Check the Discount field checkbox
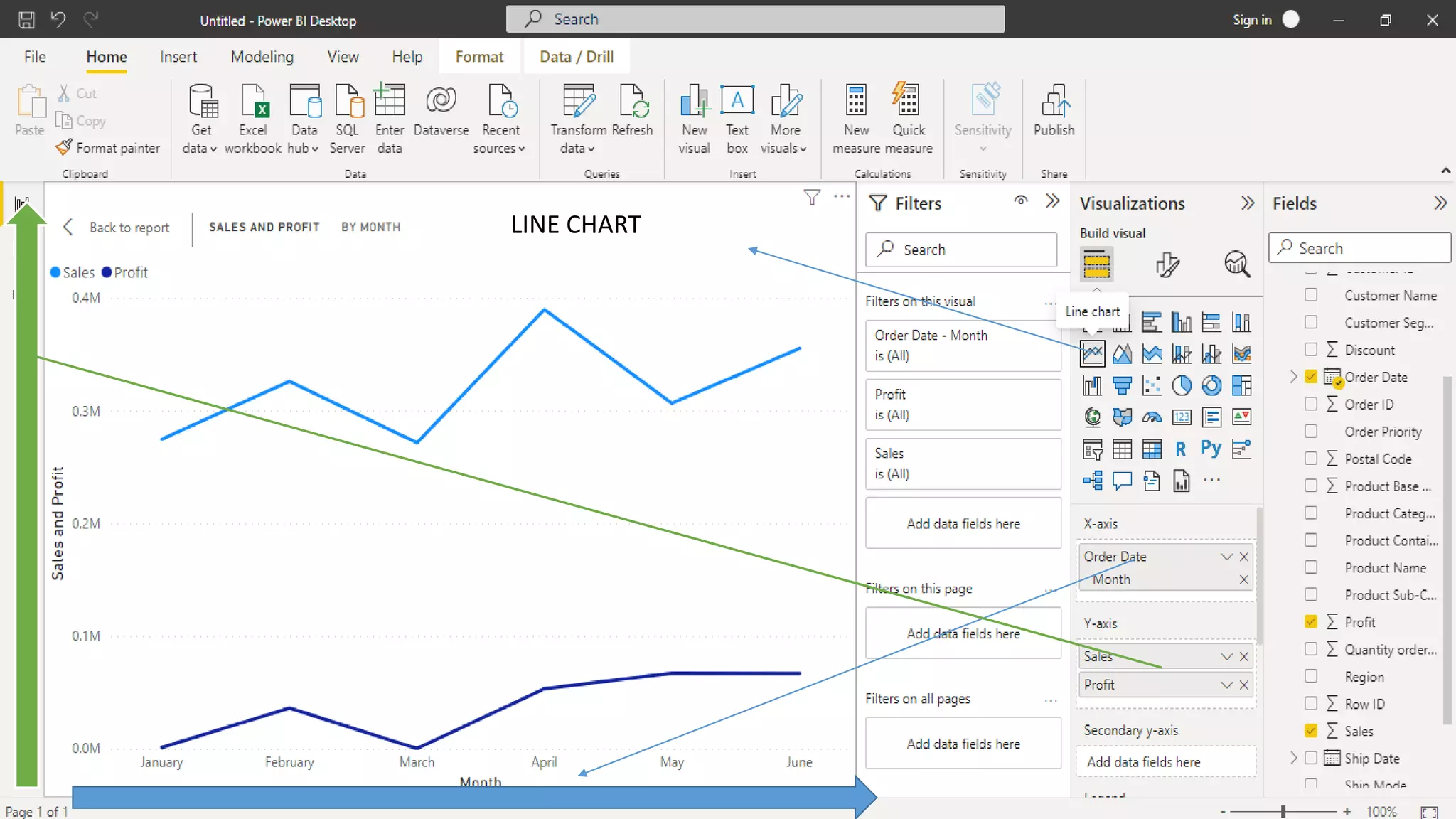Screen dimensions: 1456x819 pyautogui.click(x=1311, y=350)
